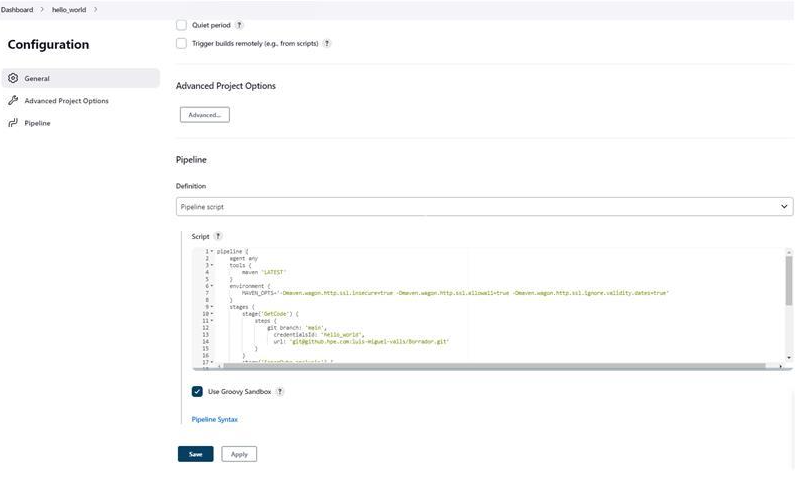
Task: Open help for Trigger builds remotely
Action: click(x=327, y=43)
